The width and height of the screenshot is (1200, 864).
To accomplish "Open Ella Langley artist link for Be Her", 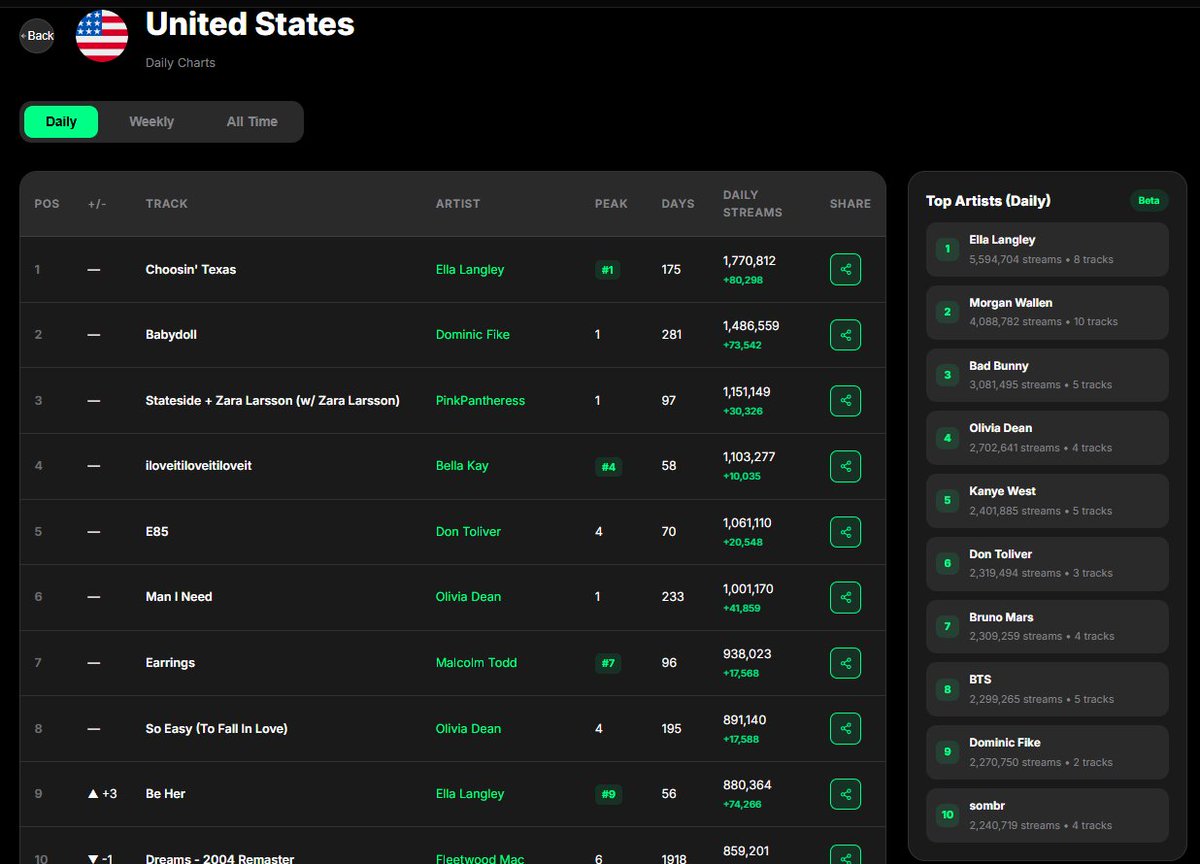I will [x=470, y=794].
